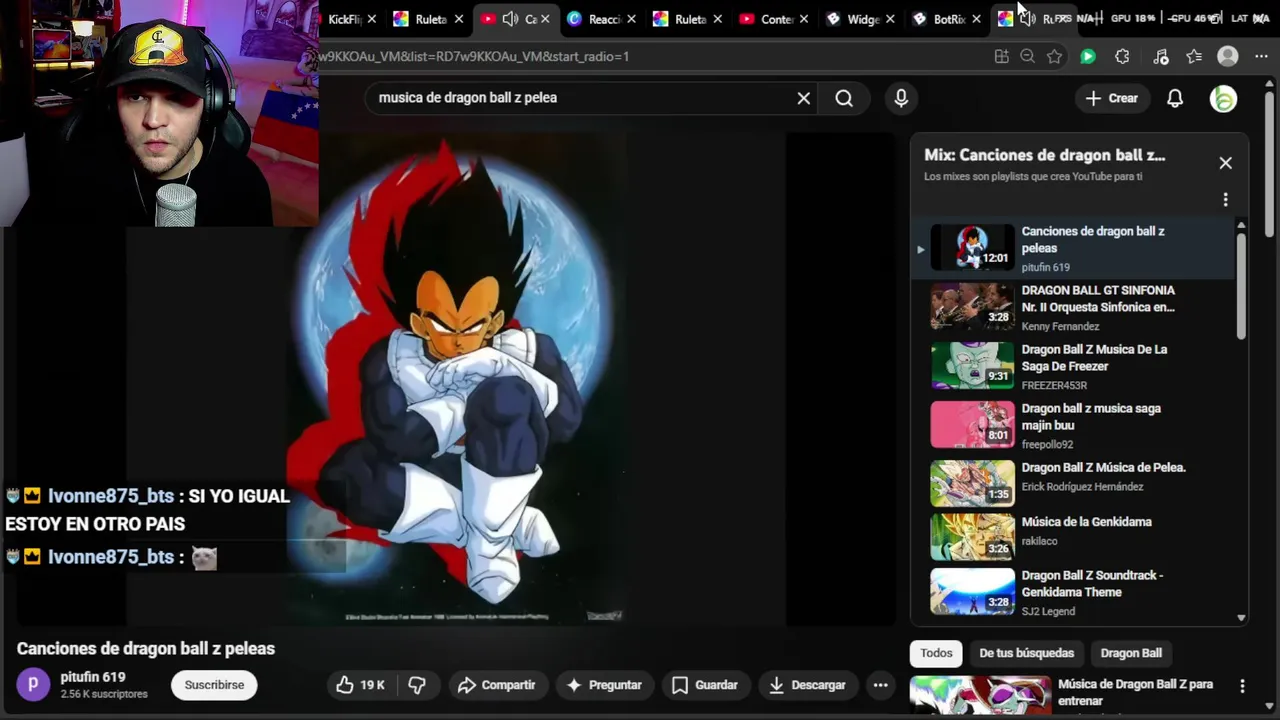Select the De tus búsquedas chip

[x=1026, y=653]
